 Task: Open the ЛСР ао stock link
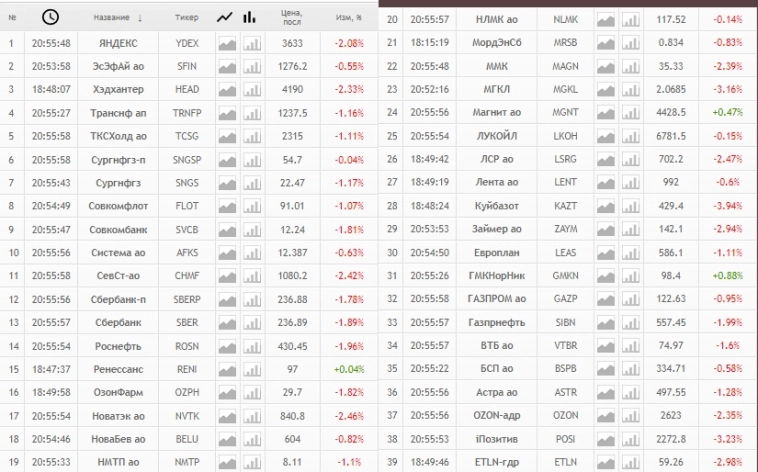click(x=497, y=159)
